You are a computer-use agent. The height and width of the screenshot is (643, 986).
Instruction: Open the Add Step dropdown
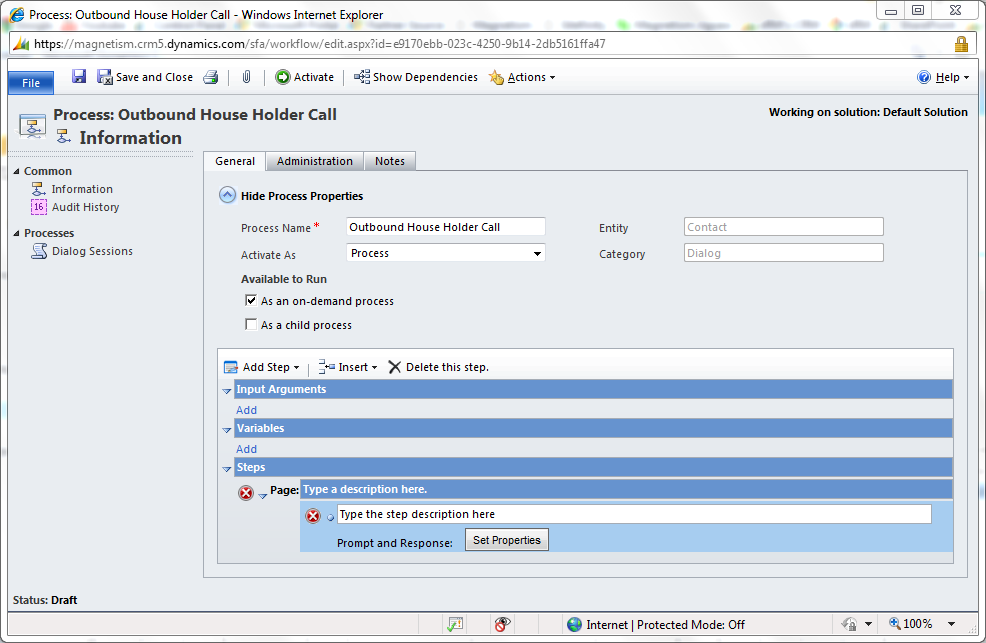[262, 367]
